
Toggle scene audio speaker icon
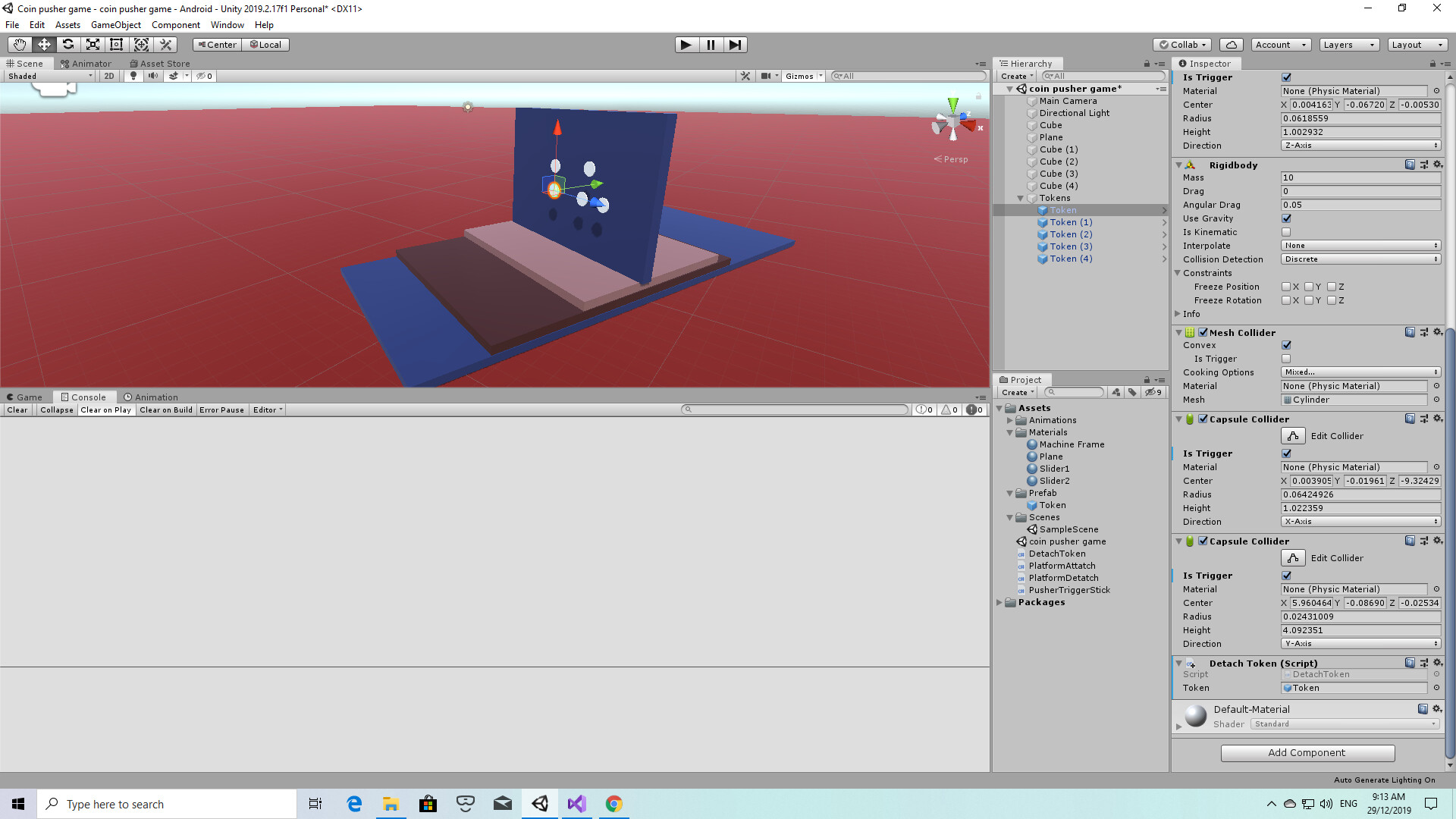point(153,76)
